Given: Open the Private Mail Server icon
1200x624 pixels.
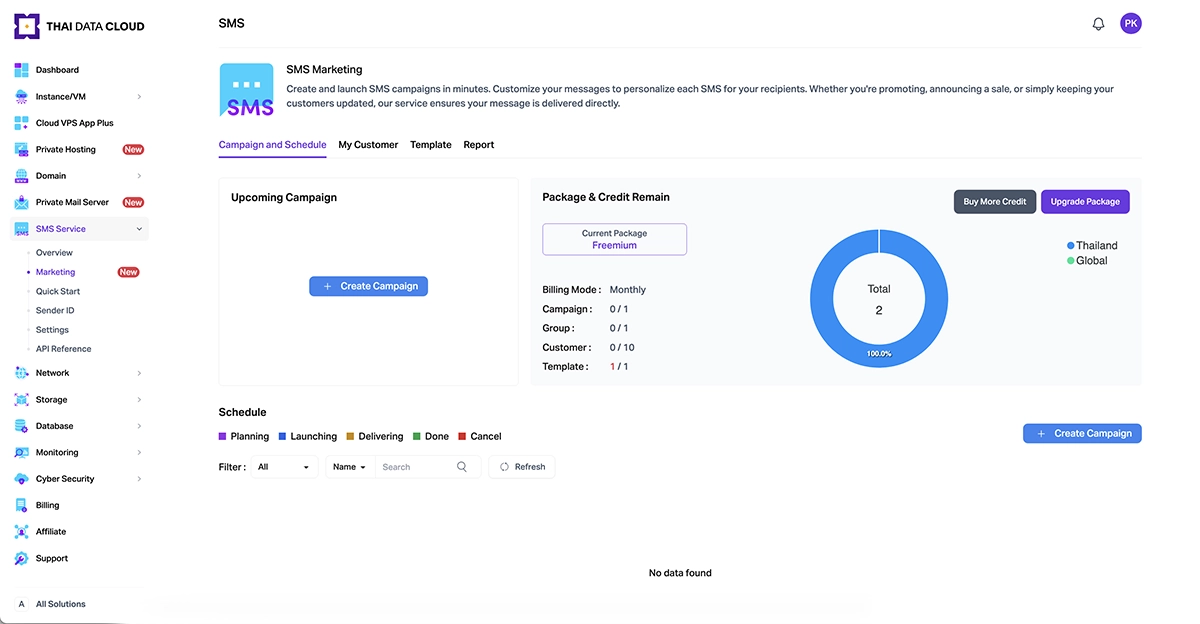Looking at the screenshot, I should (21, 202).
